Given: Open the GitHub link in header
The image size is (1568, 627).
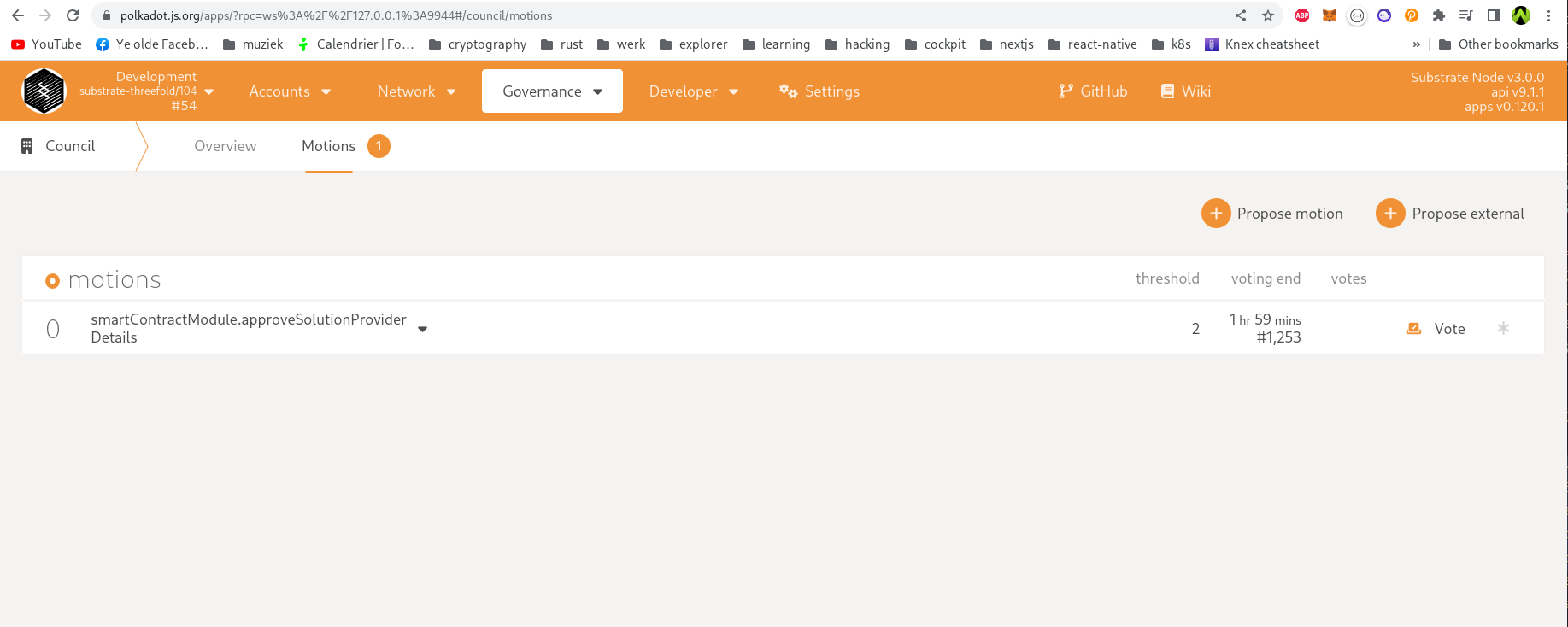Looking at the screenshot, I should (x=1093, y=91).
